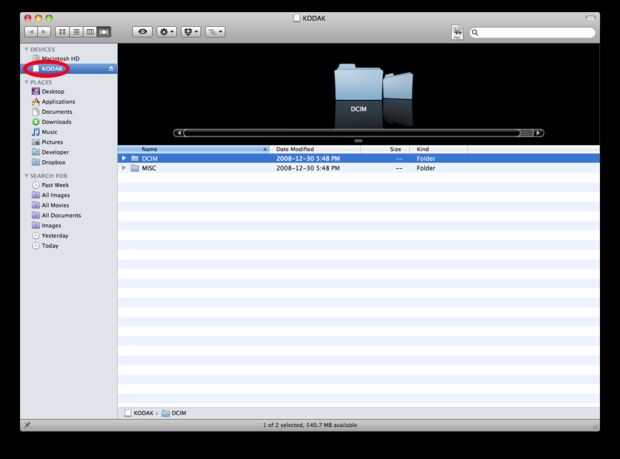The height and width of the screenshot is (459, 620).
Task: Switch to column view
Action: point(90,32)
